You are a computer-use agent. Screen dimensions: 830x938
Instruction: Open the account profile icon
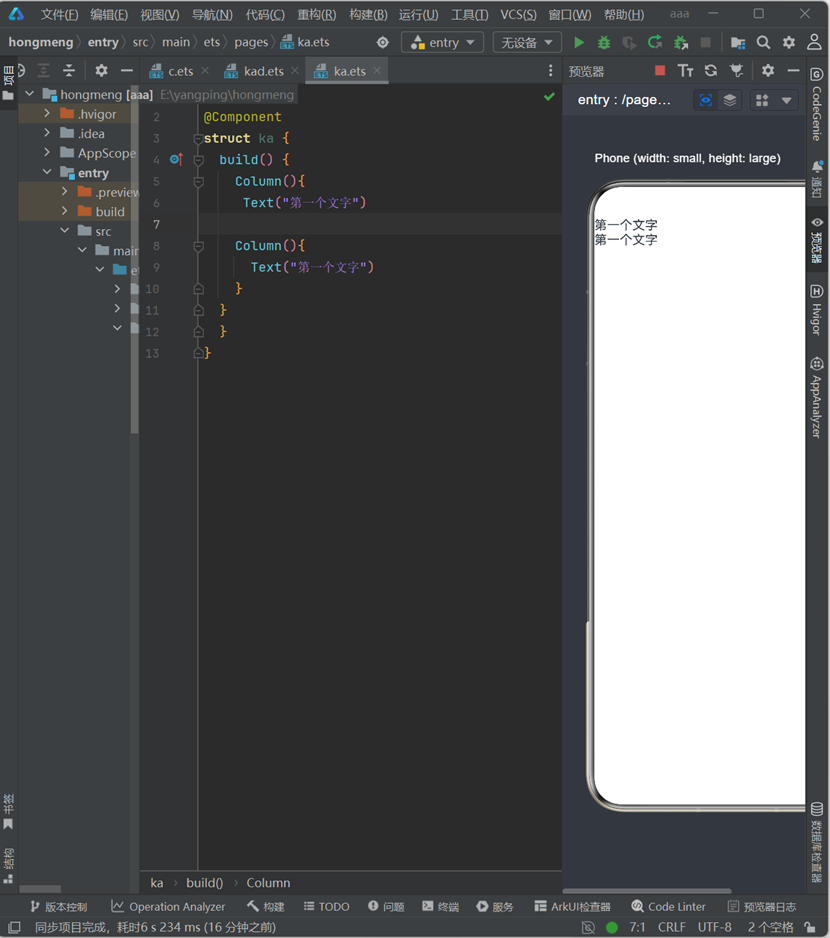click(814, 42)
